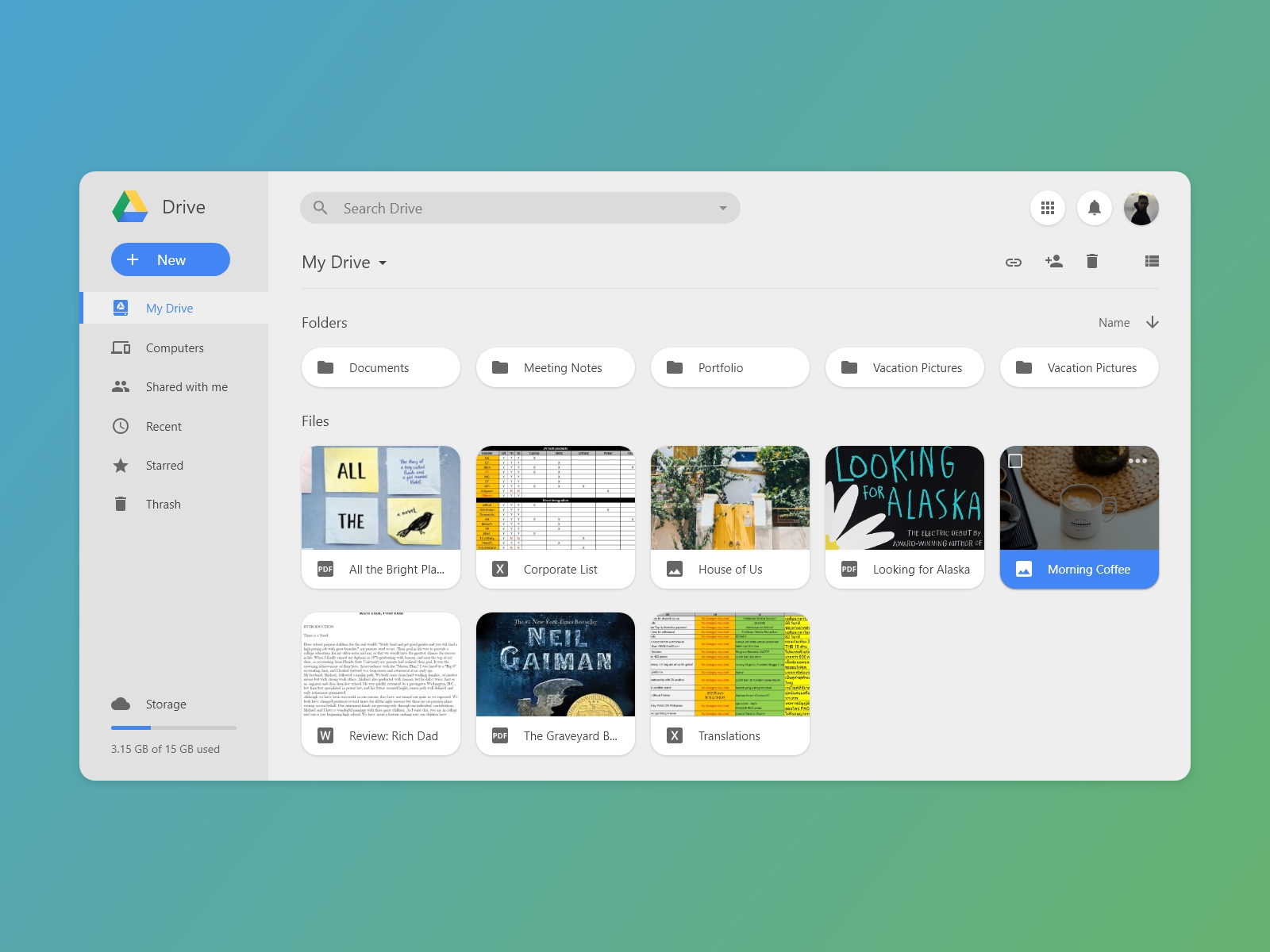Click the notifications bell icon
The width and height of the screenshot is (1270, 952).
[x=1095, y=208]
